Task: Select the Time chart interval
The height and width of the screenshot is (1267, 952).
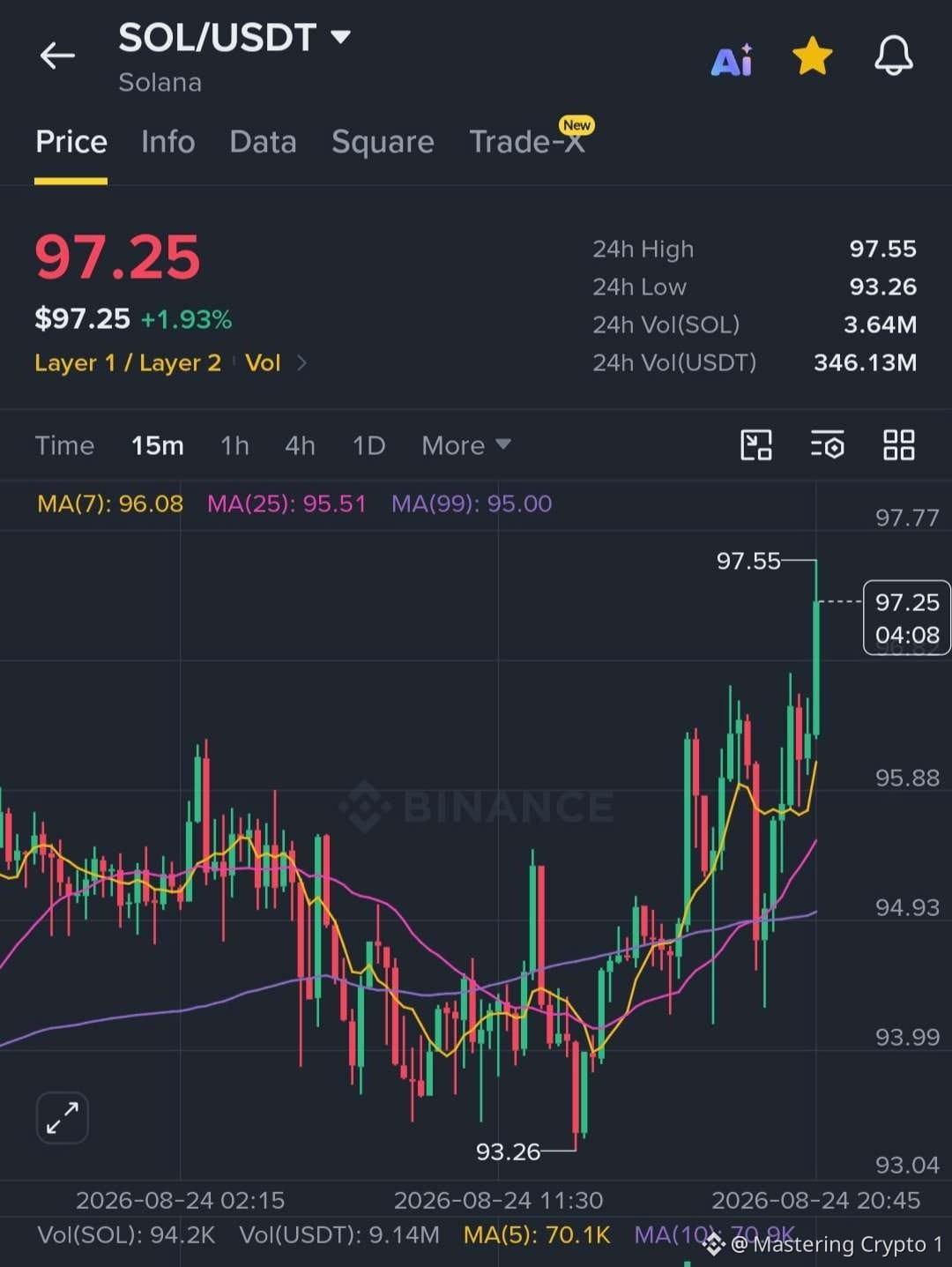Action: click(x=64, y=445)
